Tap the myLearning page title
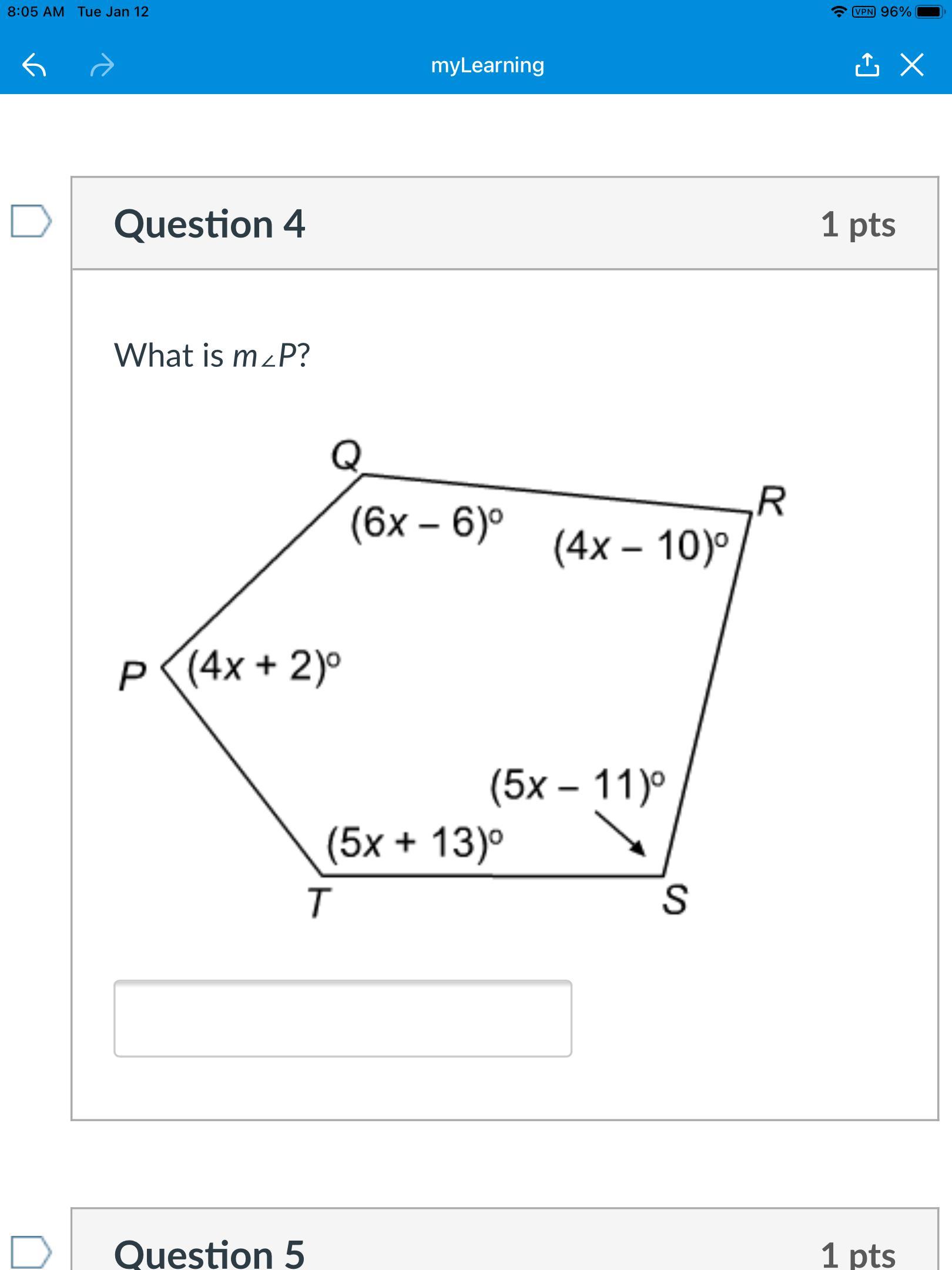 coord(487,65)
